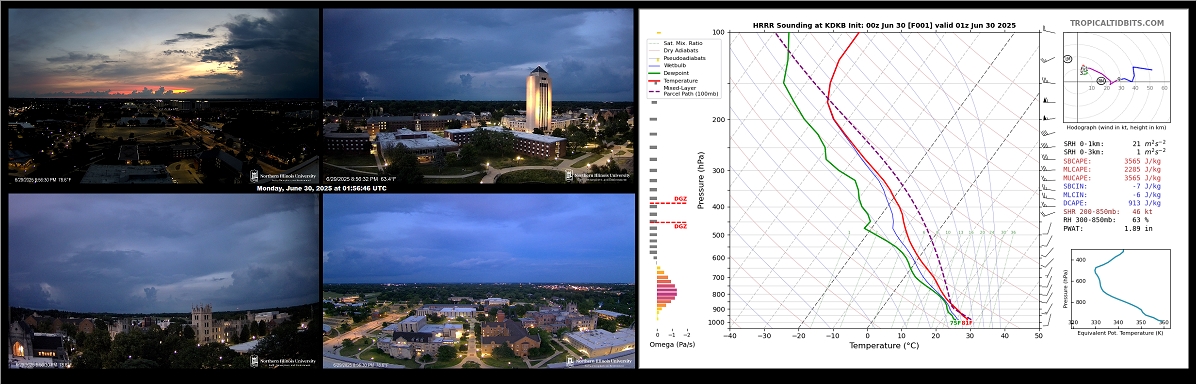The height and width of the screenshot is (385, 1197).
Task: Open the sunset webcam view thumbnail
Action: click(163, 96)
